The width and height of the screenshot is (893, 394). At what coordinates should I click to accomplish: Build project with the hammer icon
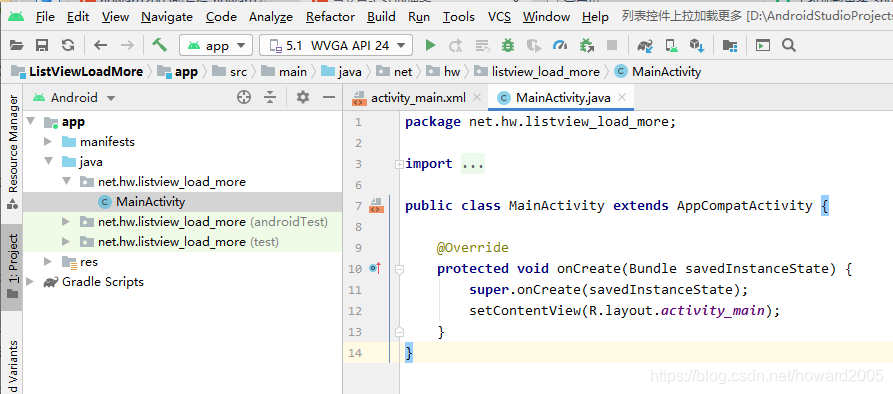[159, 45]
